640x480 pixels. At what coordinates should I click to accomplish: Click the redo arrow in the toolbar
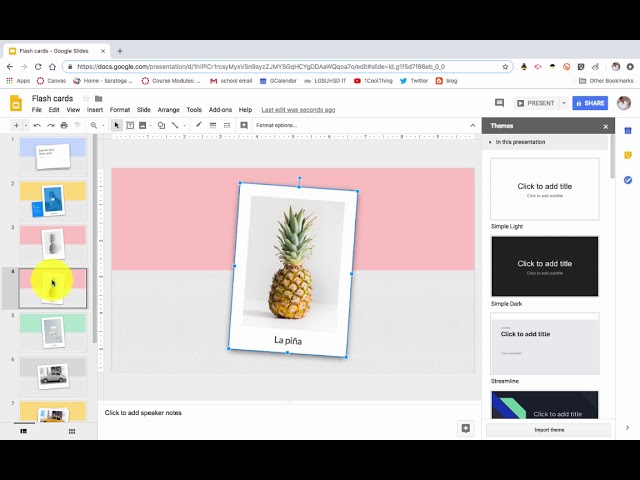[x=51, y=125]
